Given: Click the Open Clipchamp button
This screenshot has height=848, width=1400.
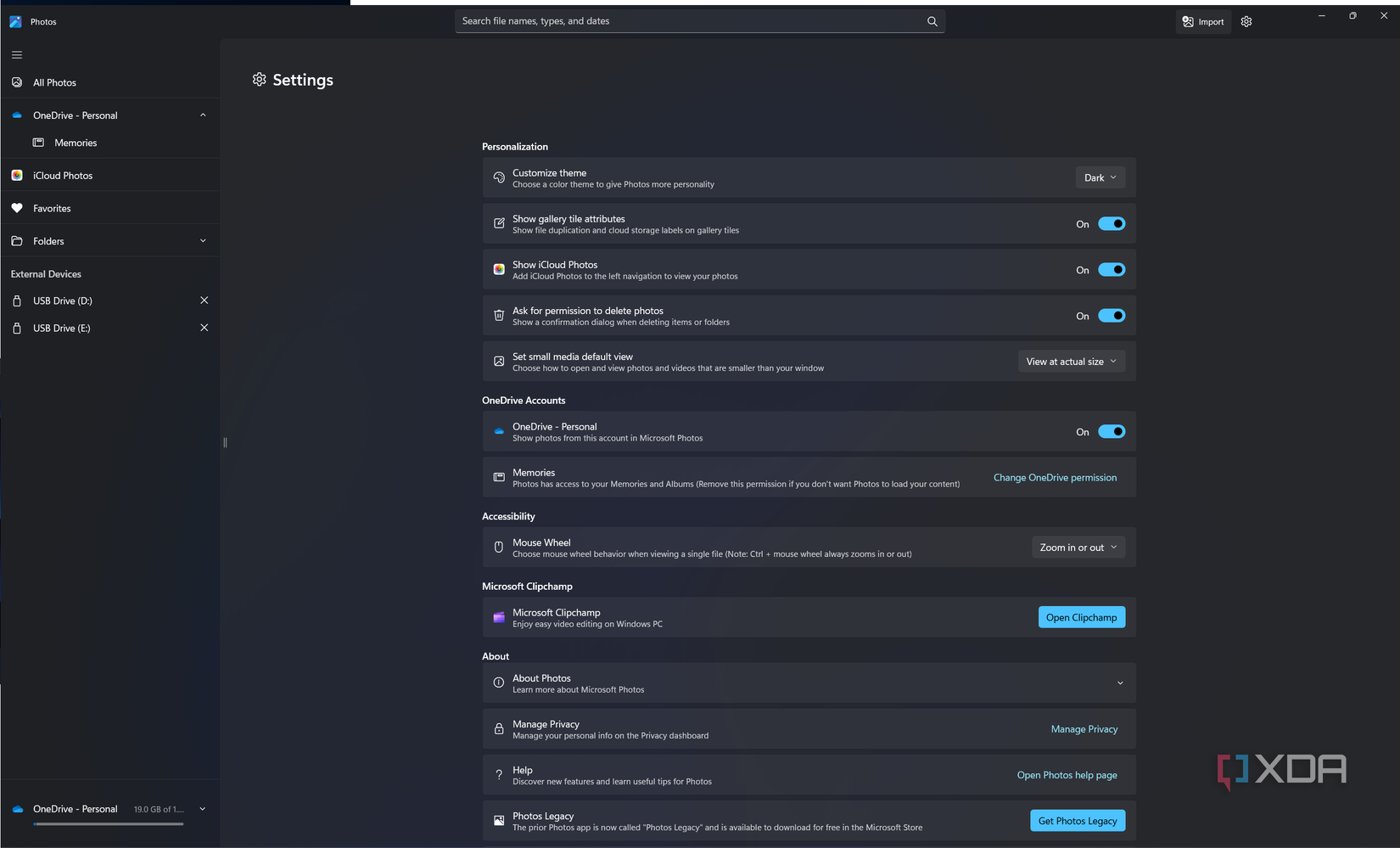Looking at the screenshot, I should click(1082, 617).
